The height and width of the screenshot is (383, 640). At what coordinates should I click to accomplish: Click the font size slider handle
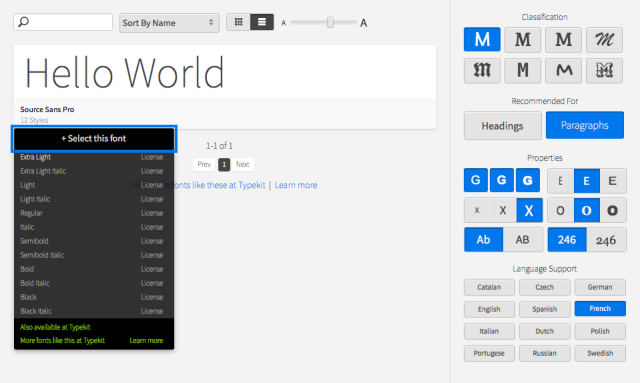tap(330, 22)
